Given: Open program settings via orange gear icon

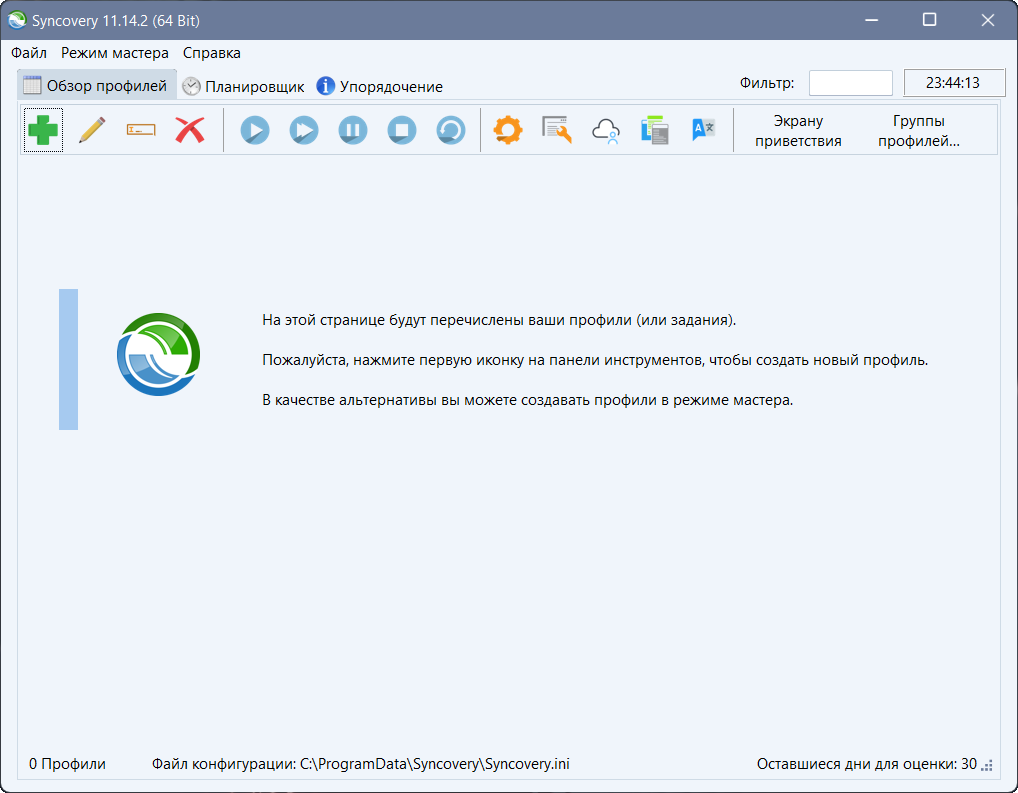Looking at the screenshot, I should click(x=508, y=130).
